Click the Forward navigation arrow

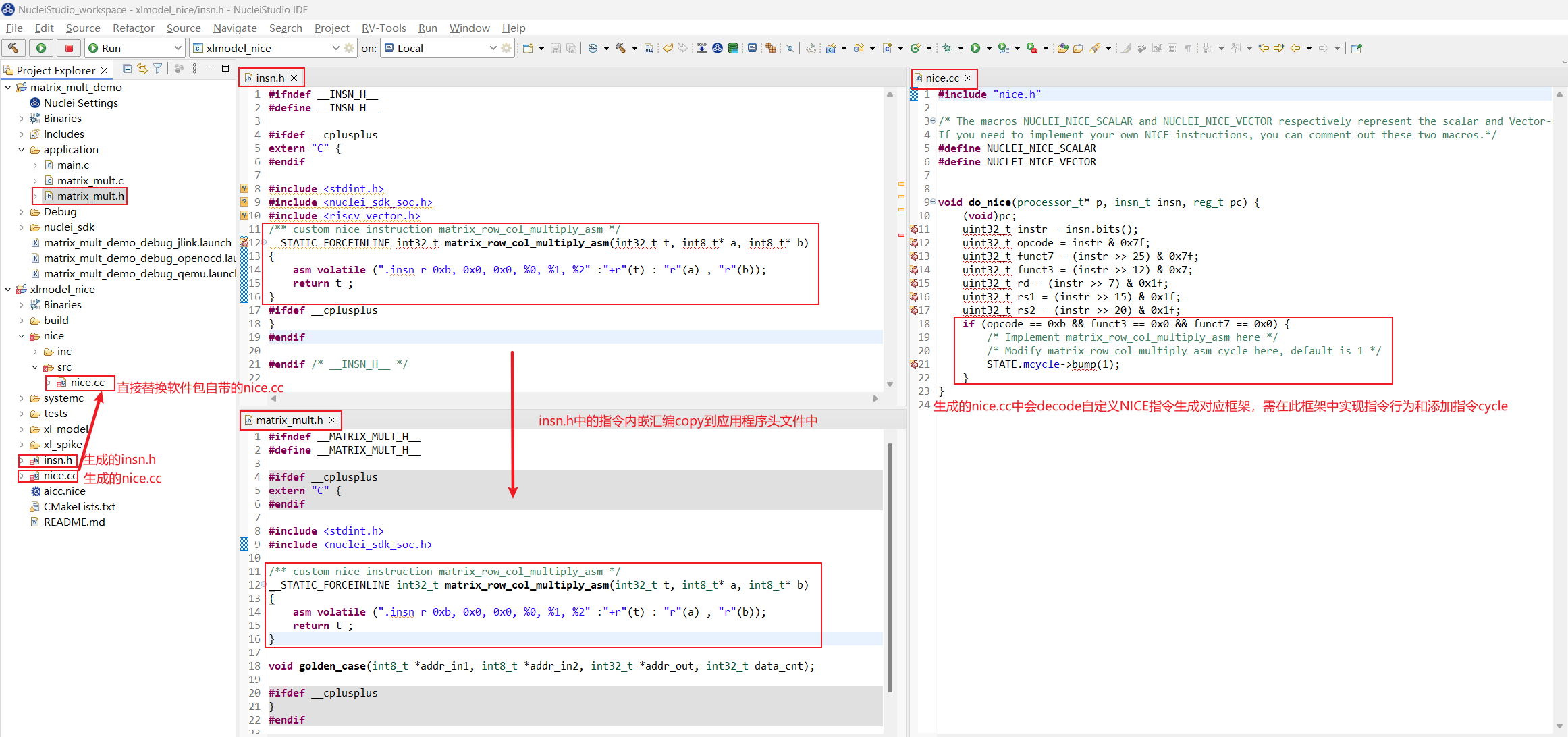(1324, 48)
